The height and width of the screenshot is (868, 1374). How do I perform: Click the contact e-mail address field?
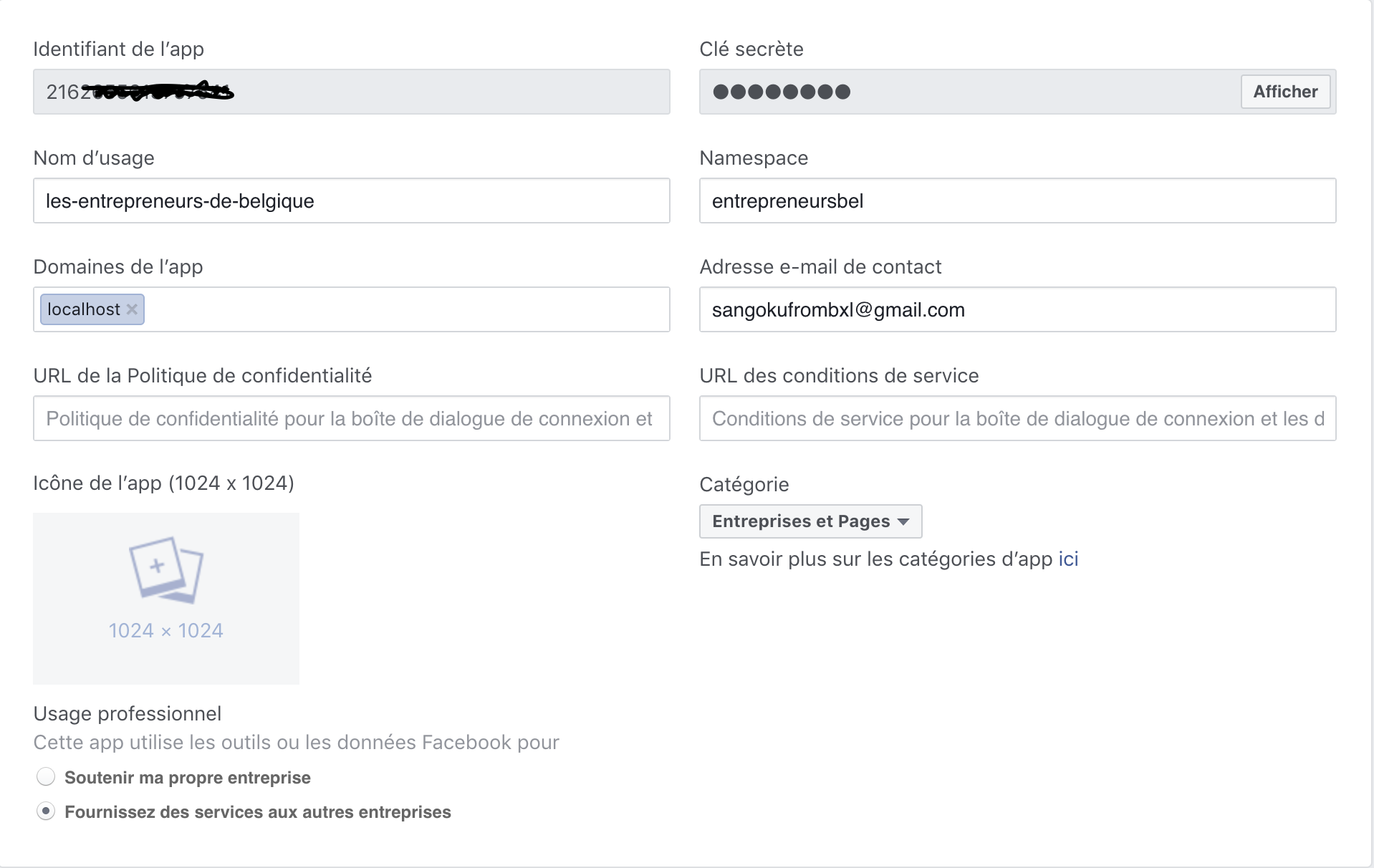coord(1017,309)
